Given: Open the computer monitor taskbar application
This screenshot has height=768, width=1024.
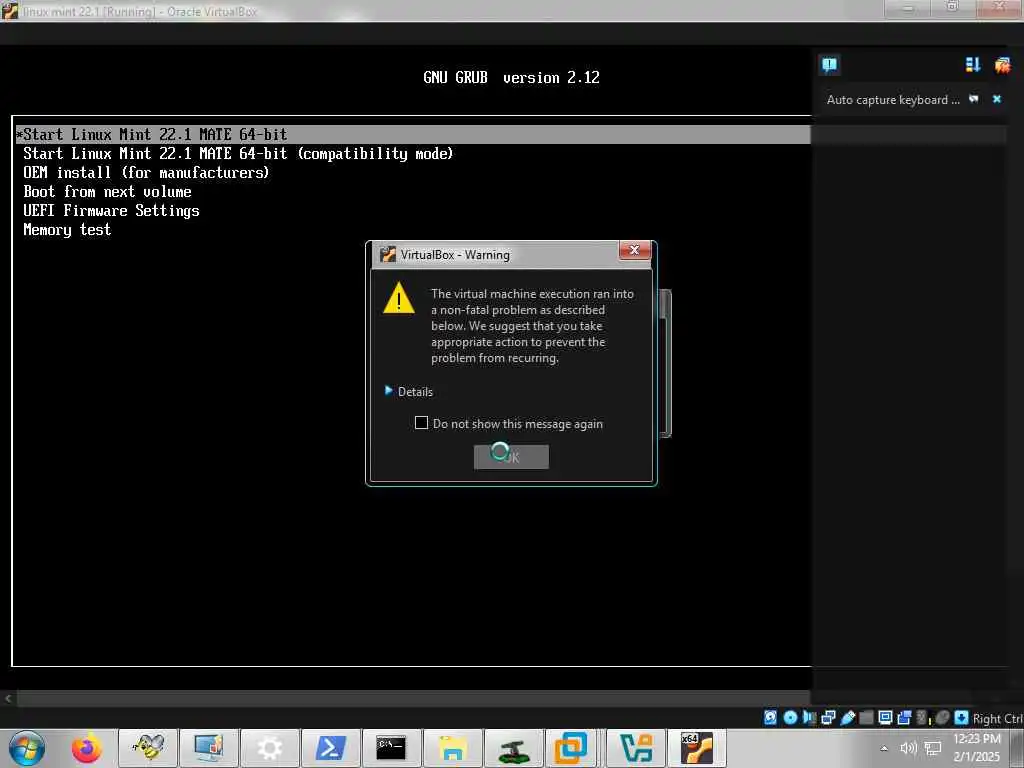Looking at the screenshot, I should coord(209,748).
